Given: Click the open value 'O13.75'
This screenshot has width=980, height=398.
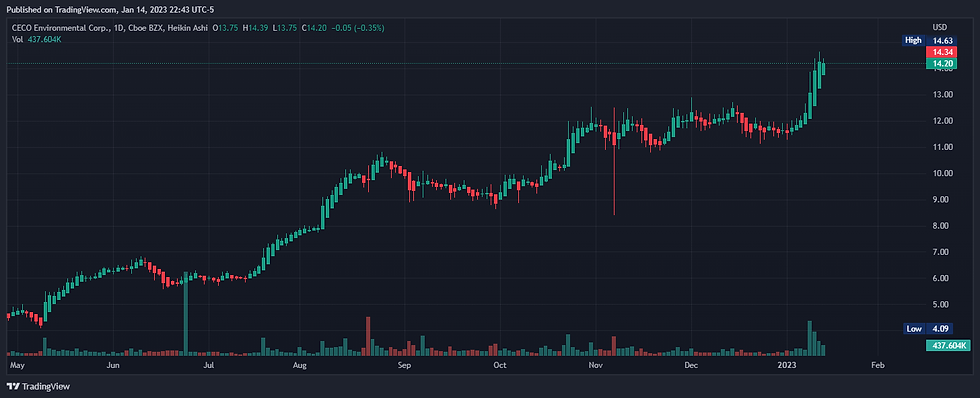Looking at the screenshot, I should (227, 28).
